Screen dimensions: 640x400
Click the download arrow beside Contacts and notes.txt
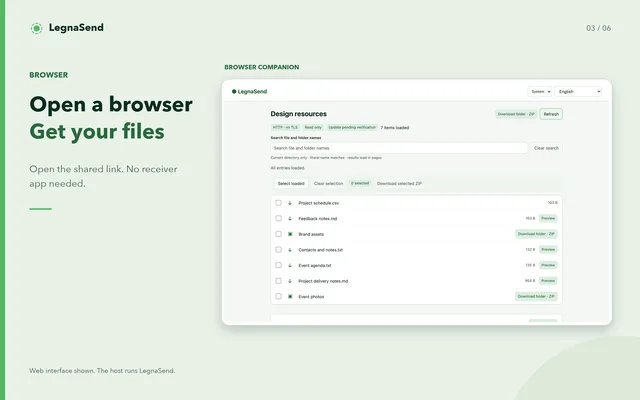(290, 250)
